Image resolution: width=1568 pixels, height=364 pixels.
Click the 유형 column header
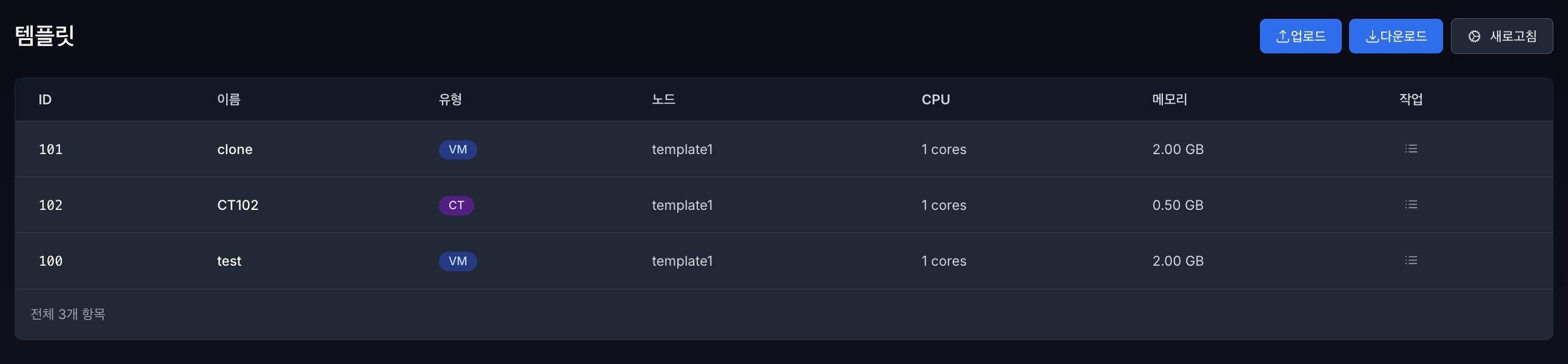tap(451, 100)
